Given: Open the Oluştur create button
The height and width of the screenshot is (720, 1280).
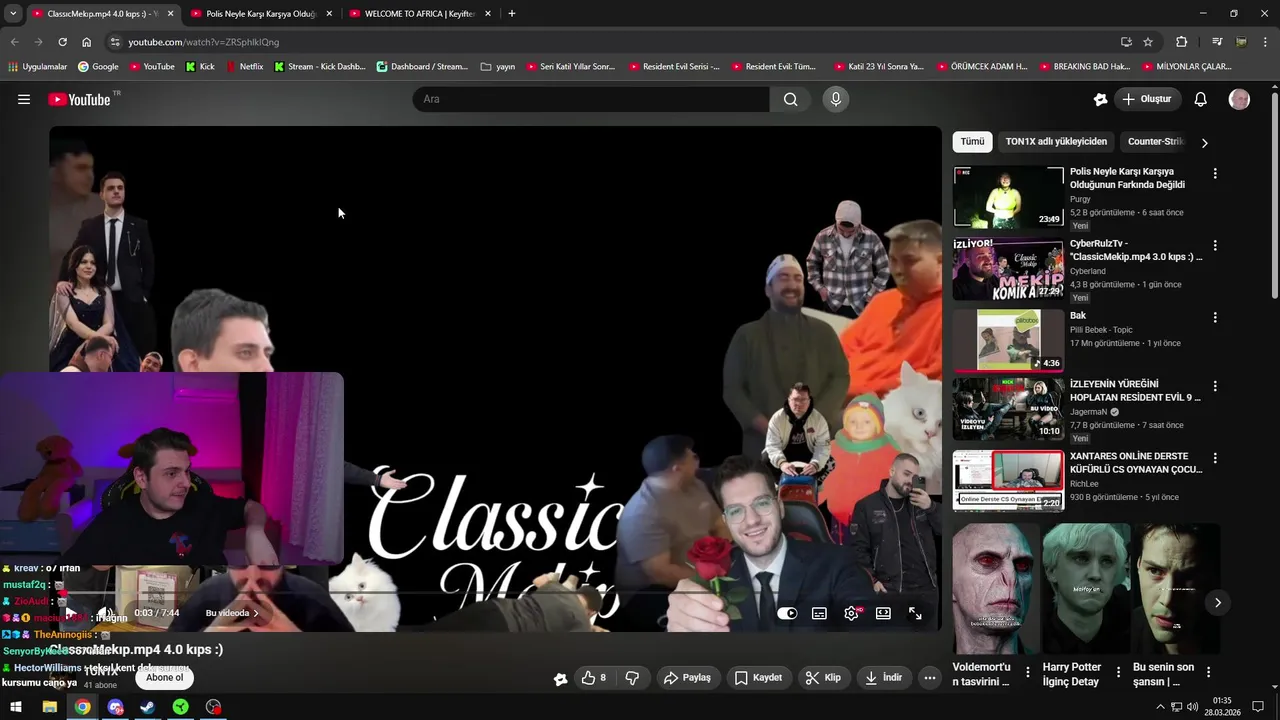Looking at the screenshot, I should pos(1148,99).
